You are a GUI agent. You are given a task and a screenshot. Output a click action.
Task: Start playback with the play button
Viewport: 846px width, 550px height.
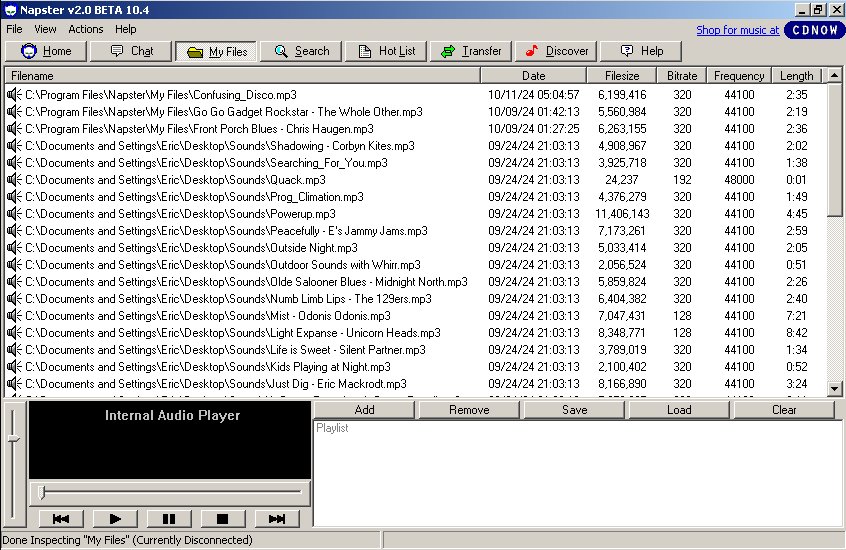click(115, 519)
